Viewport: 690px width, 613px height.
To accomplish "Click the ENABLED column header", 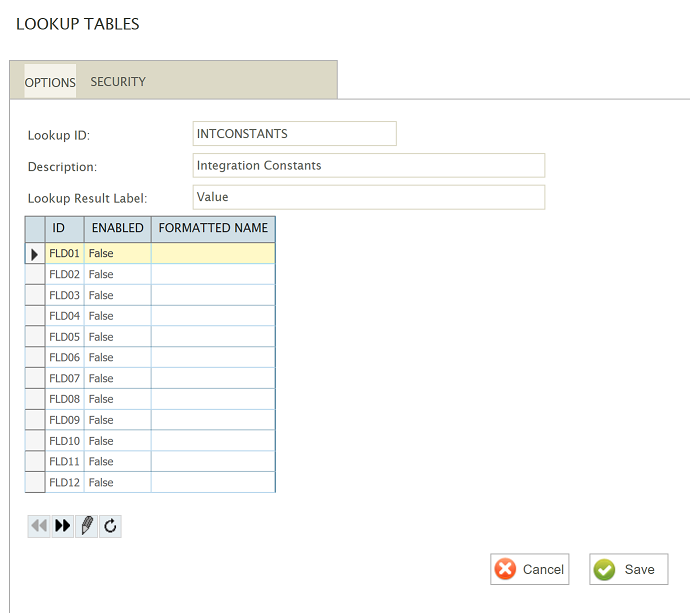I will [x=118, y=228].
